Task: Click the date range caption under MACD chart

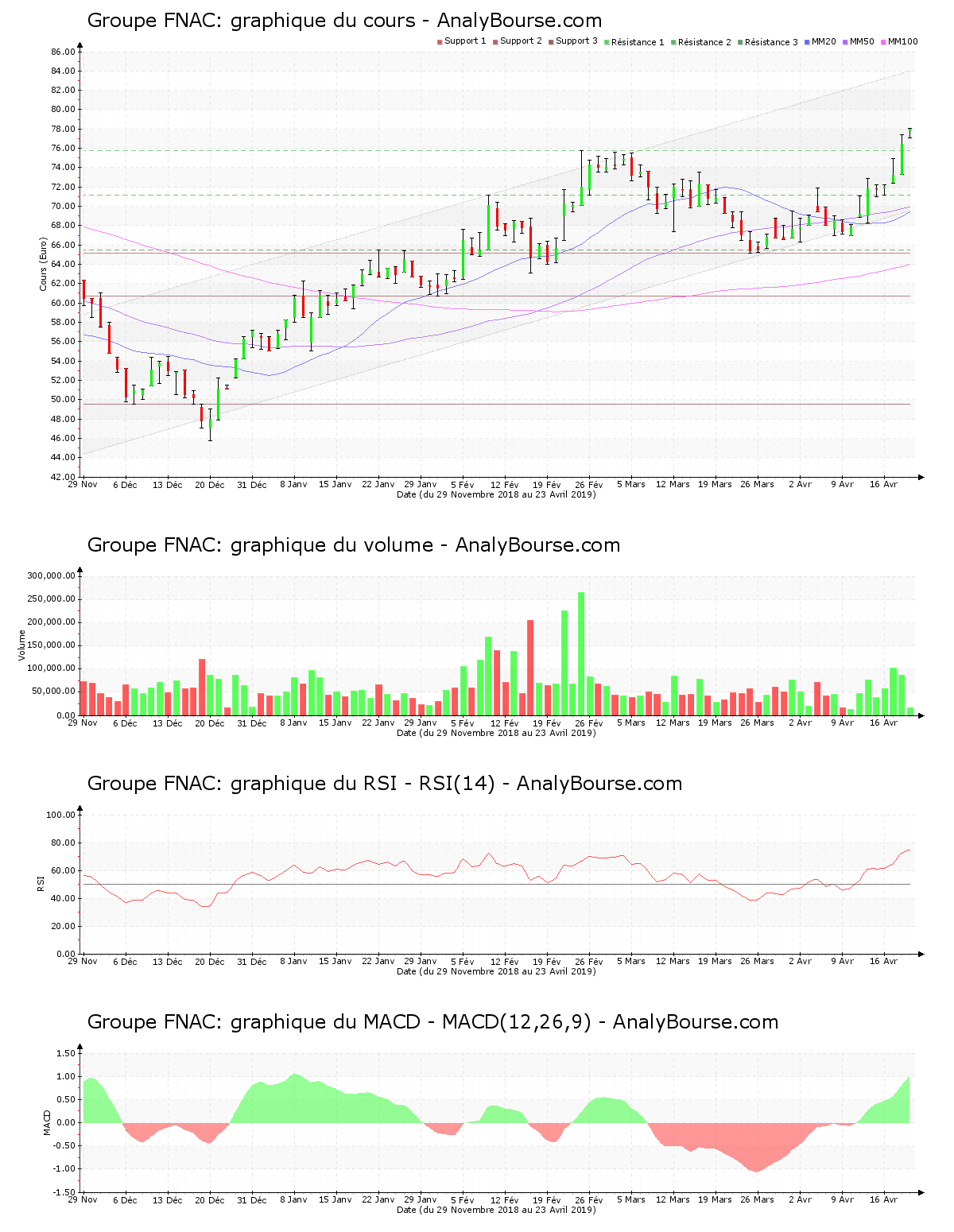Action: pos(496,1210)
